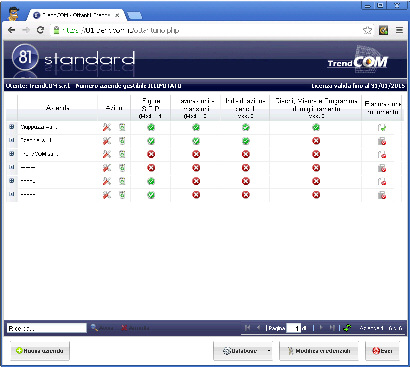Expand the fifth company row
The width and height of the screenshot is (410, 367).
pos(12,181)
